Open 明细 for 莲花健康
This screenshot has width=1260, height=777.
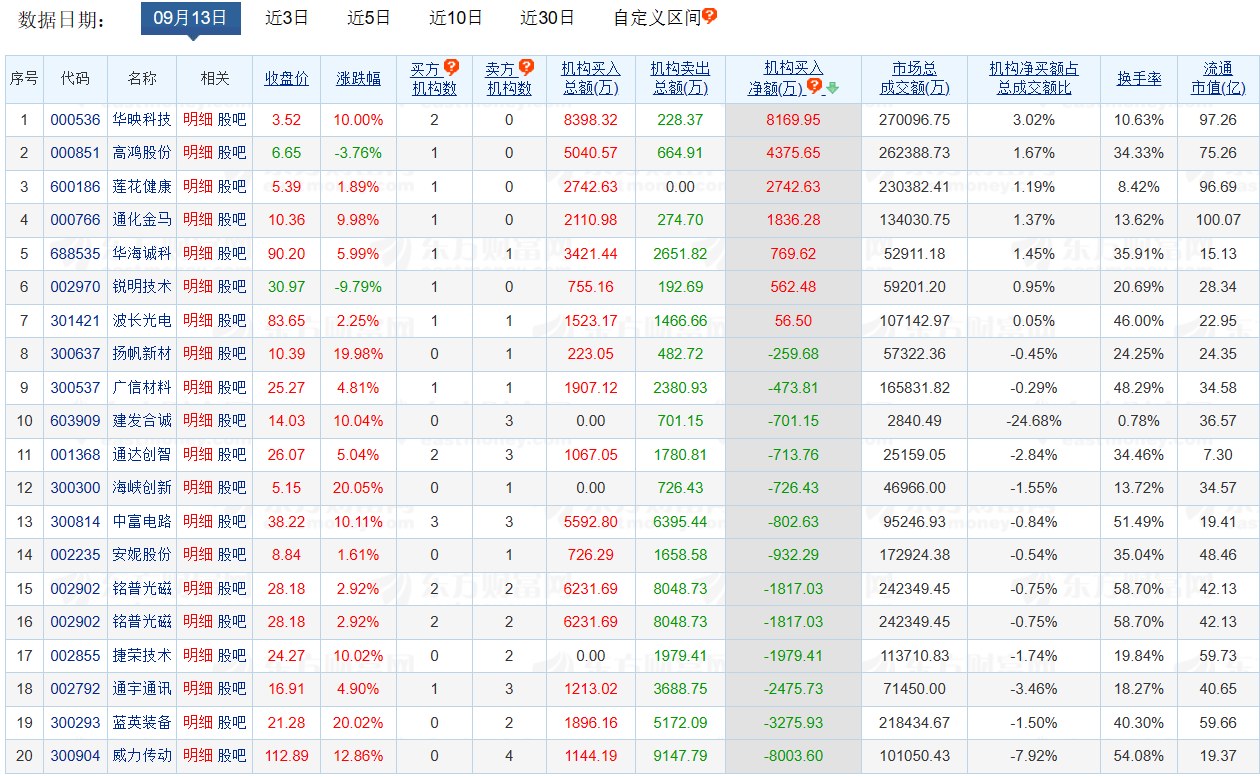[198, 186]
